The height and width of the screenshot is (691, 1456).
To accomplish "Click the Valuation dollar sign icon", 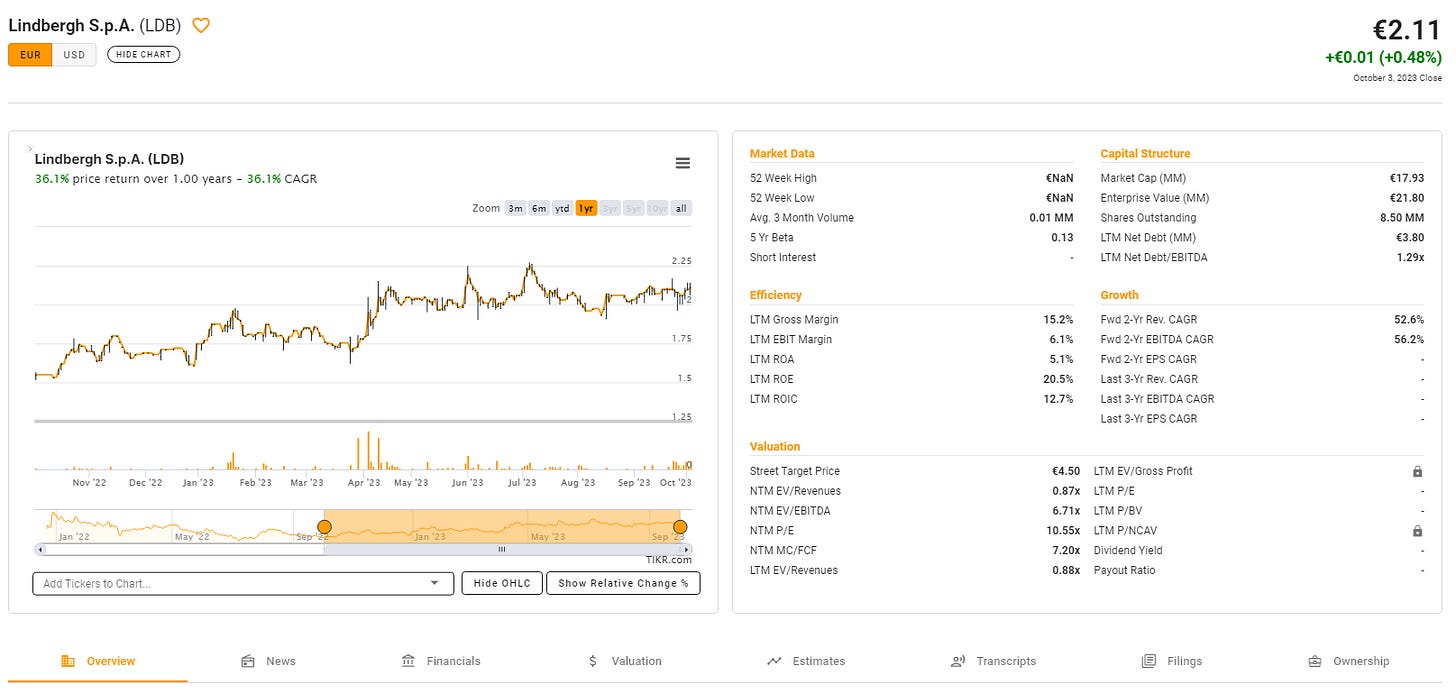I will tap(593, 661).
